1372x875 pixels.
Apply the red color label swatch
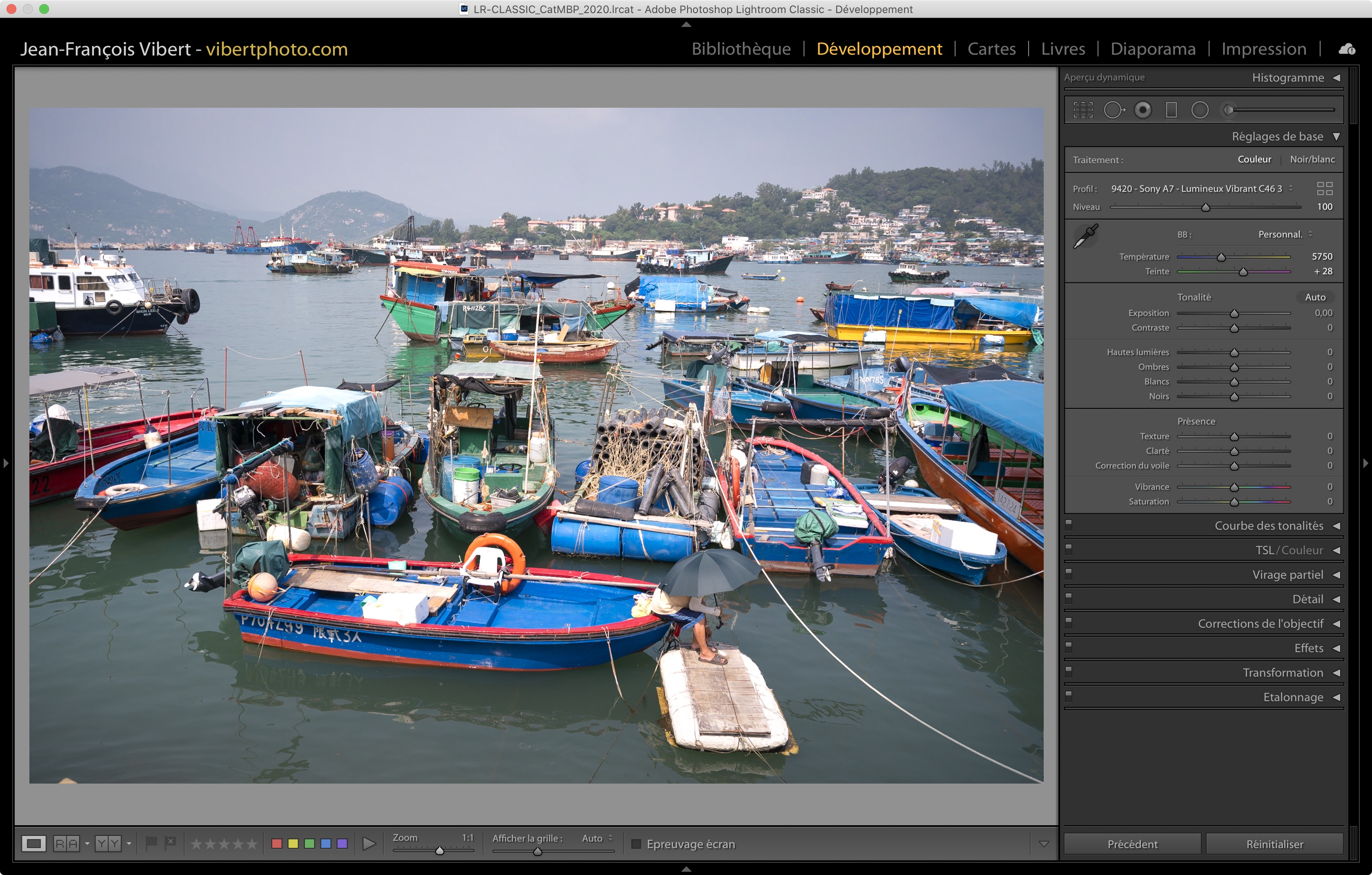click(277, 844)
